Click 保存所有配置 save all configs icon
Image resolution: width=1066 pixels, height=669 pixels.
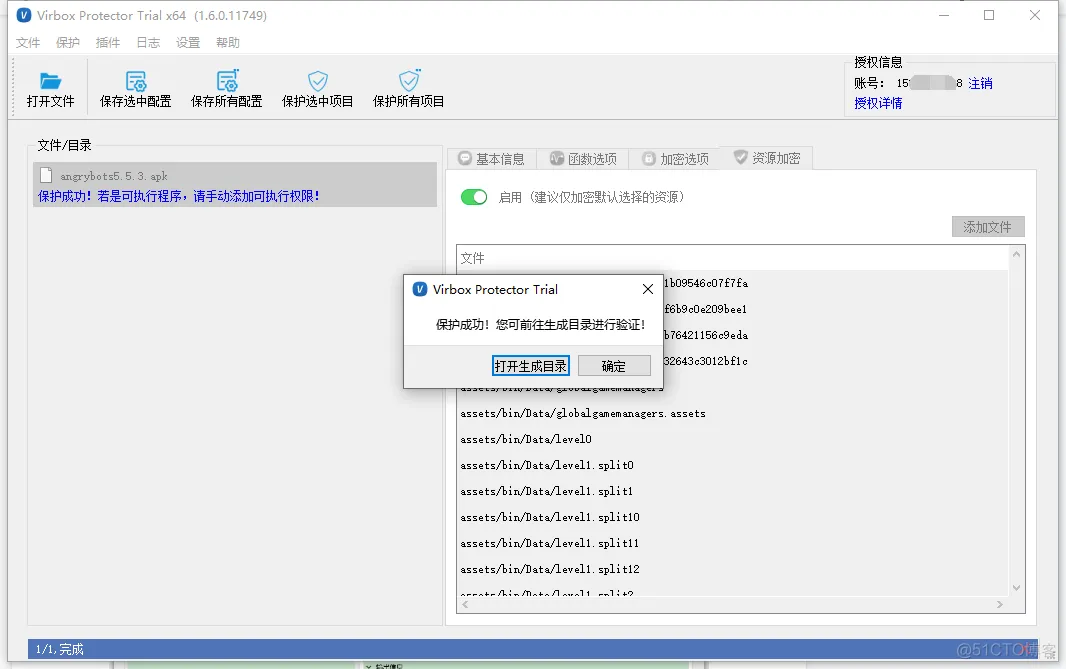click(x=227, y=80)
